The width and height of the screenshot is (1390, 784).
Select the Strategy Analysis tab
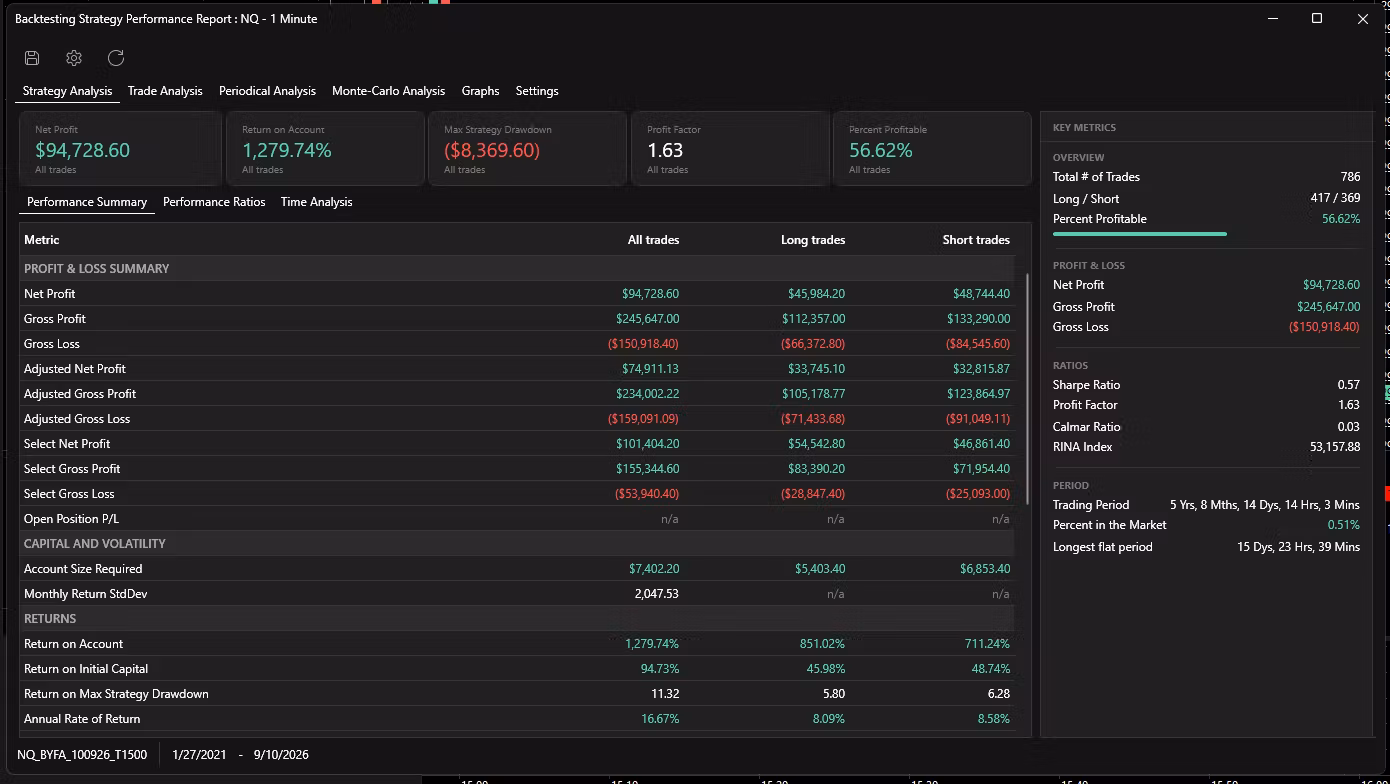pos(67,91)
